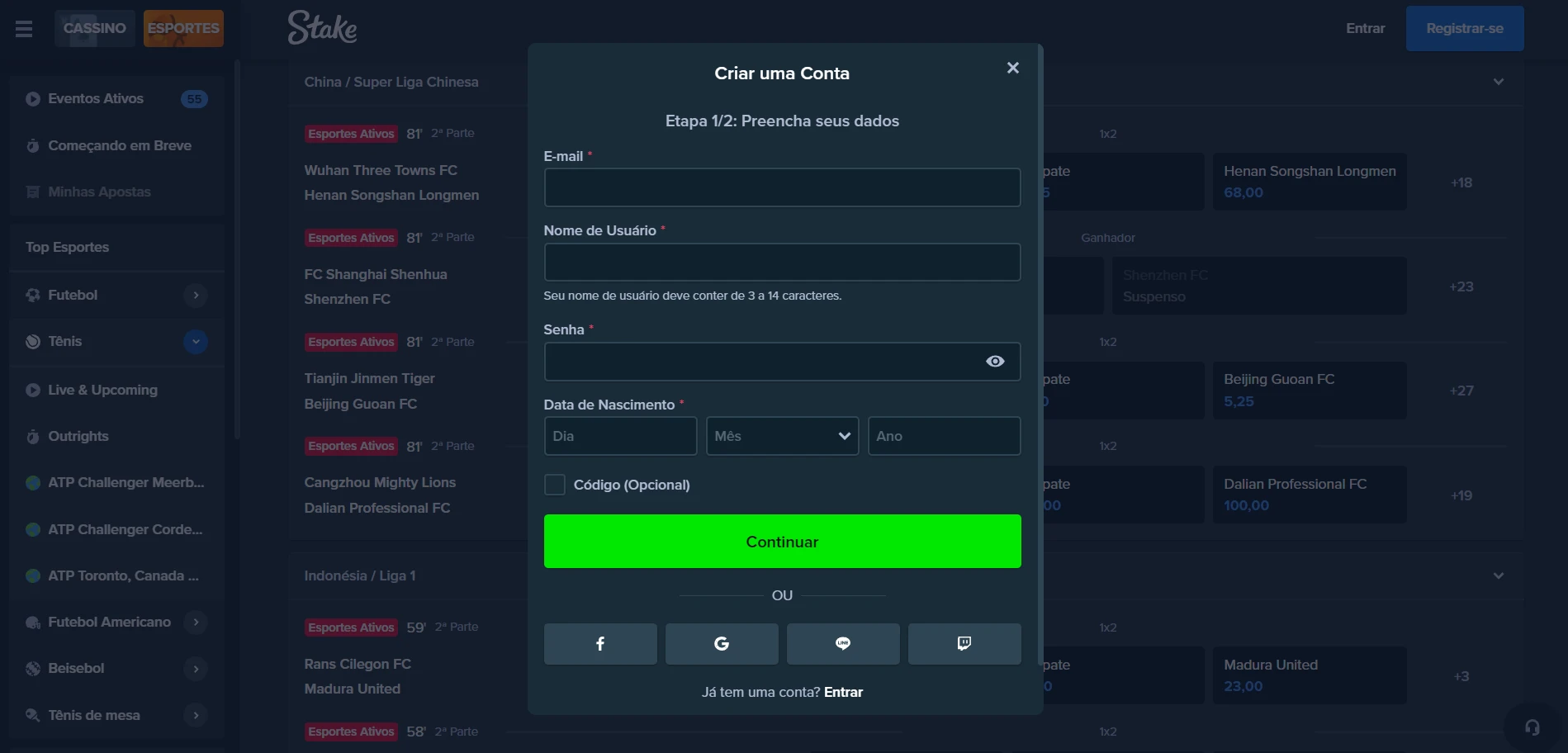Image resolution: width=1568 pixels, height=753 pixels.
Task: Click Outrights stopwatch icon
Action: pyautogui.click(x=33, y=437)
